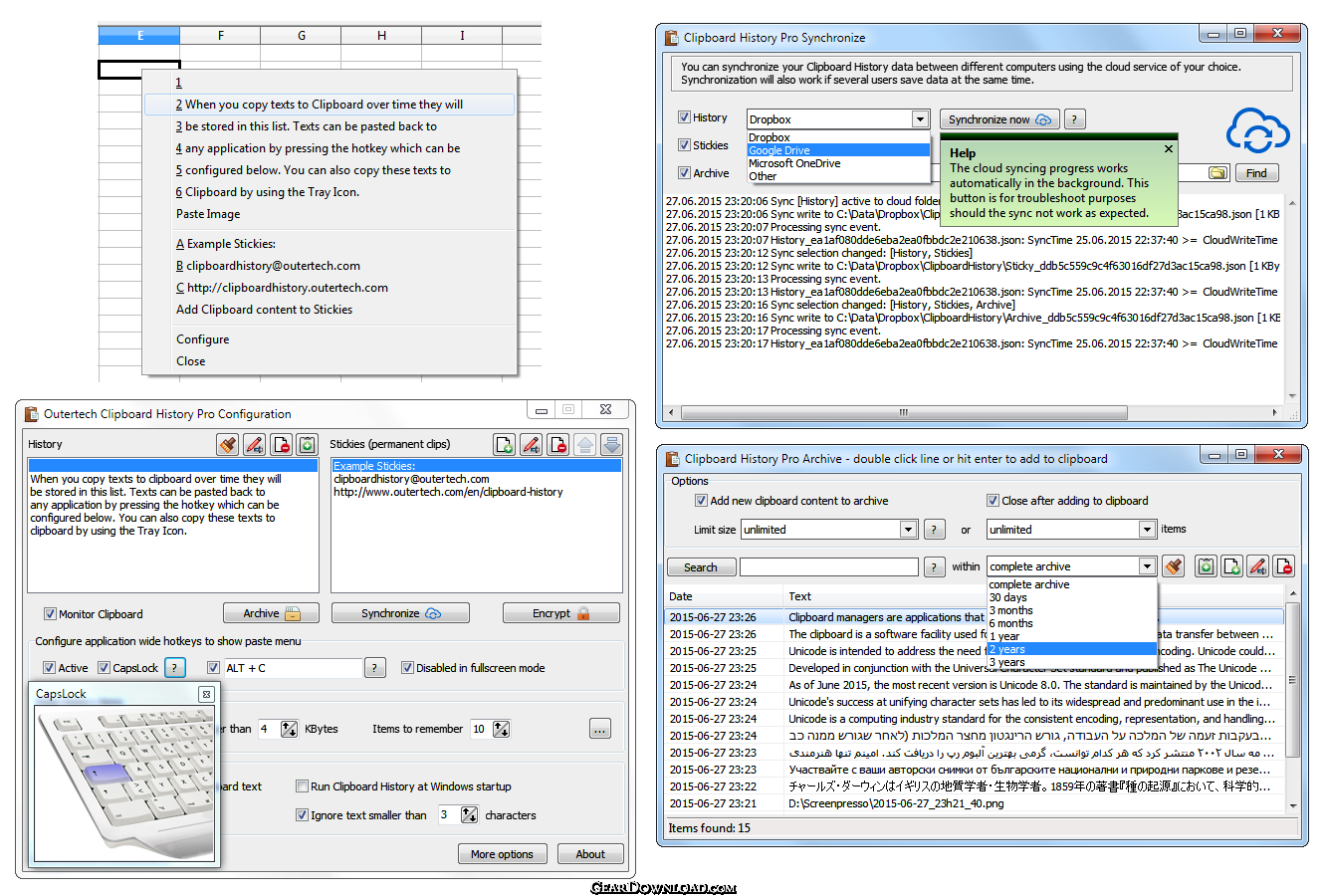Viewport: 1326px width, 896px height.
Task: Select 30 days in the search range list
Action: [x=1072, y=597]
